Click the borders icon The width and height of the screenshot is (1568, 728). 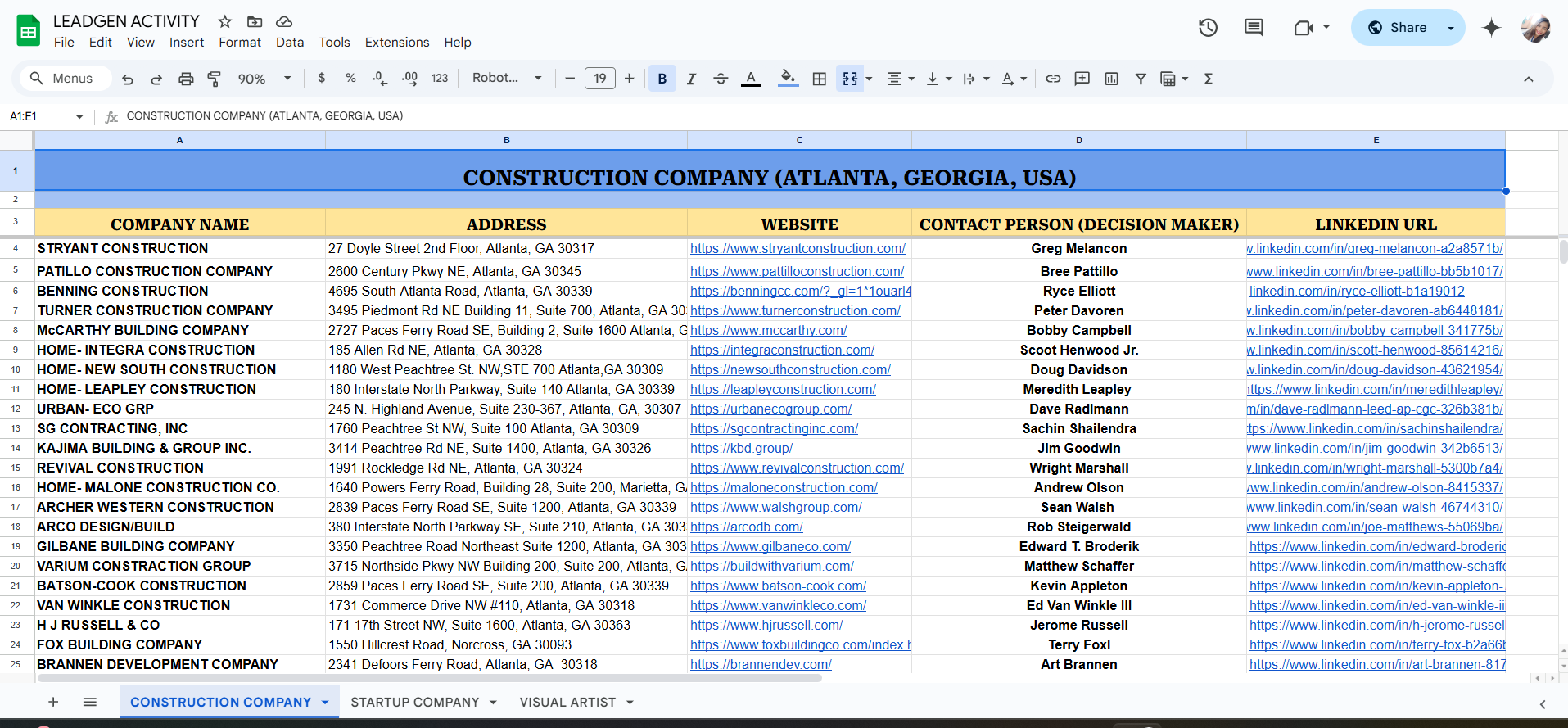[x=819, y=79]
